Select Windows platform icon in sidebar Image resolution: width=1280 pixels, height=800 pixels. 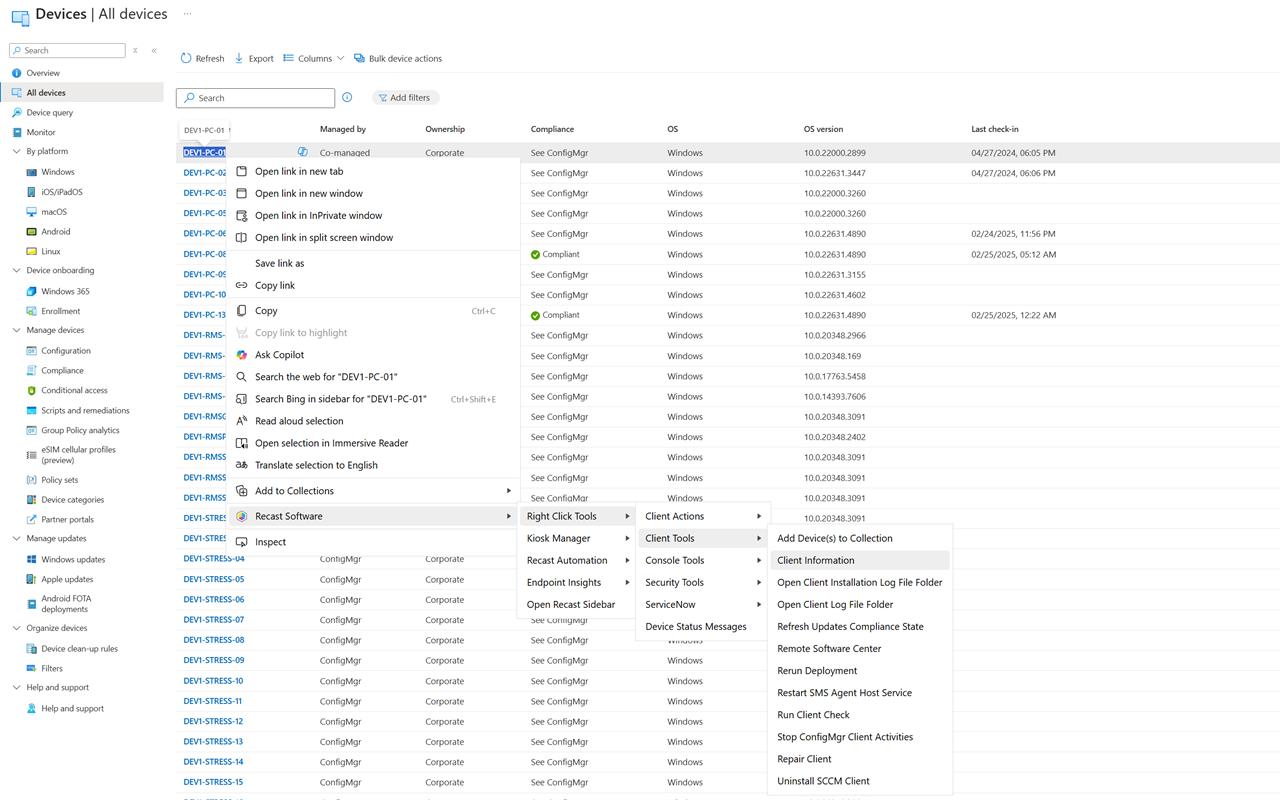[31, 172]
